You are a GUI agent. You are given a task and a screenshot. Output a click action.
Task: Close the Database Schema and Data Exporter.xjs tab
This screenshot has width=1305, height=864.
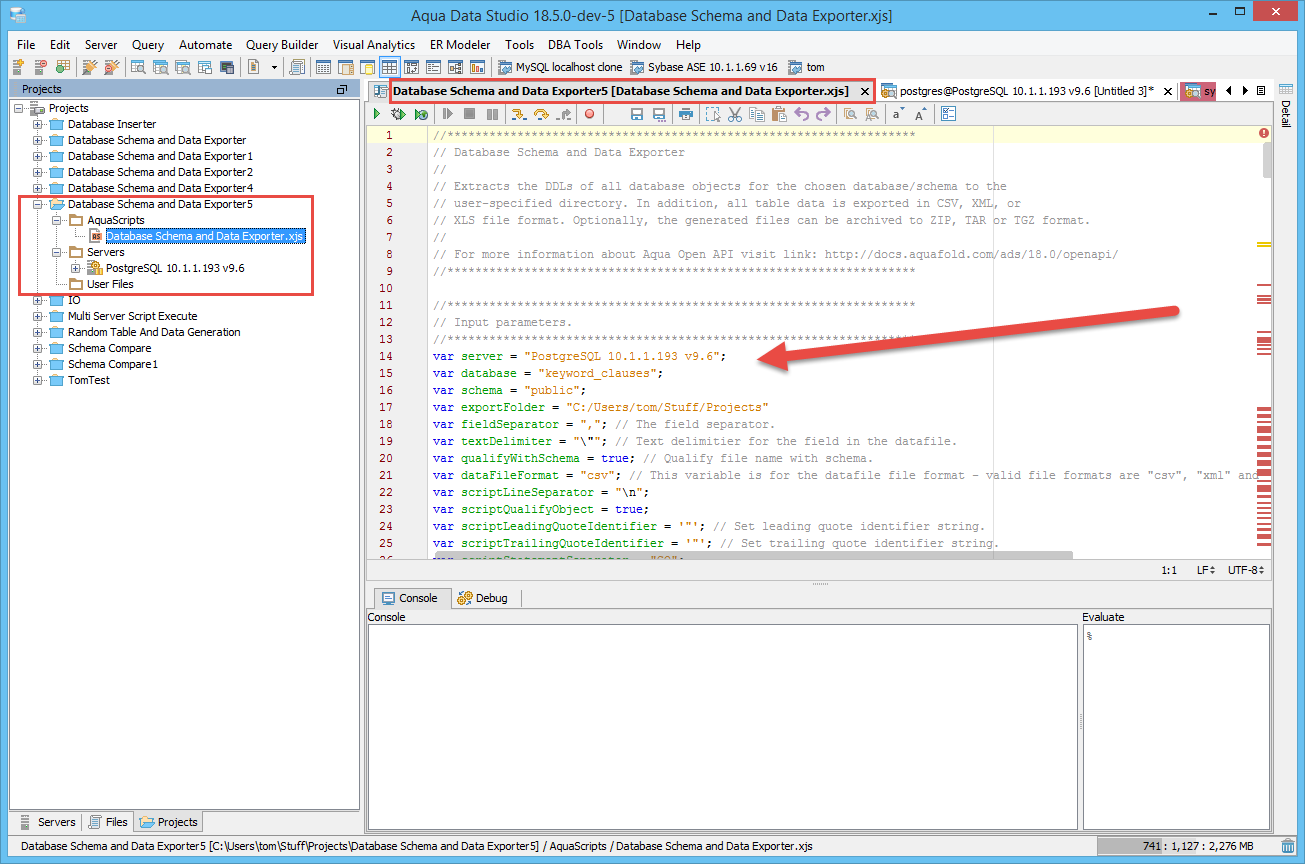865,91
